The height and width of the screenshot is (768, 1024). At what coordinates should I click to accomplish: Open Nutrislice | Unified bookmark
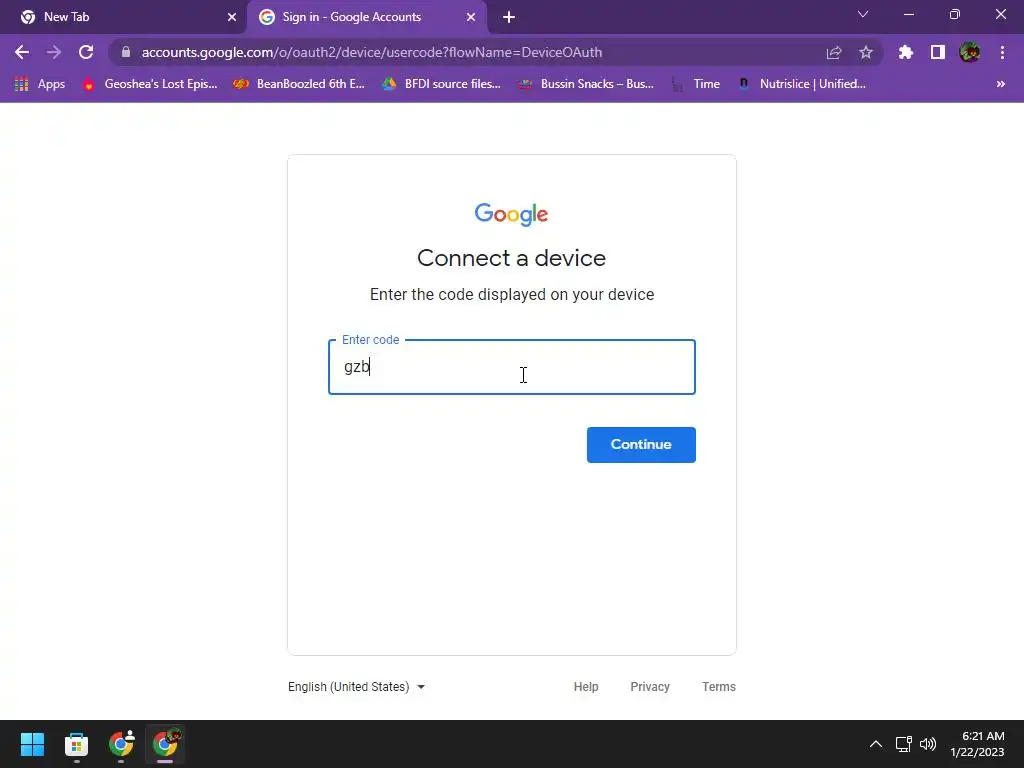point(801,84)
